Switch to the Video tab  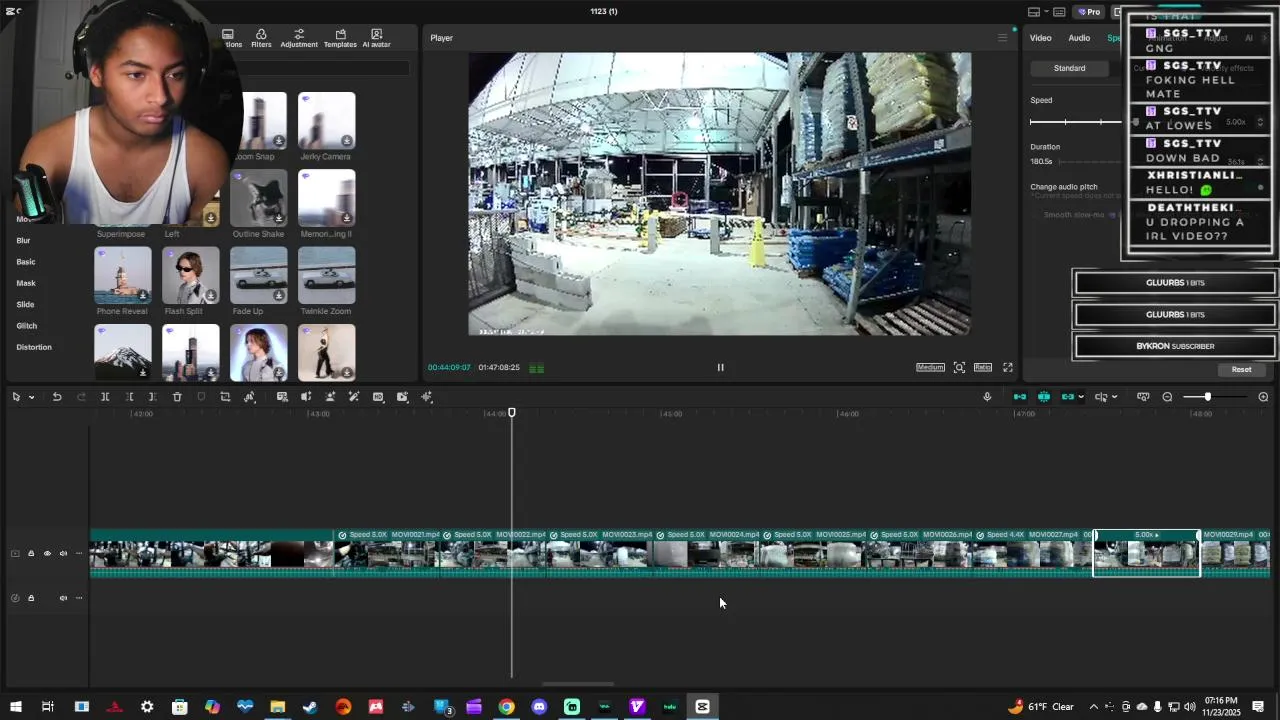(1040, 38)
